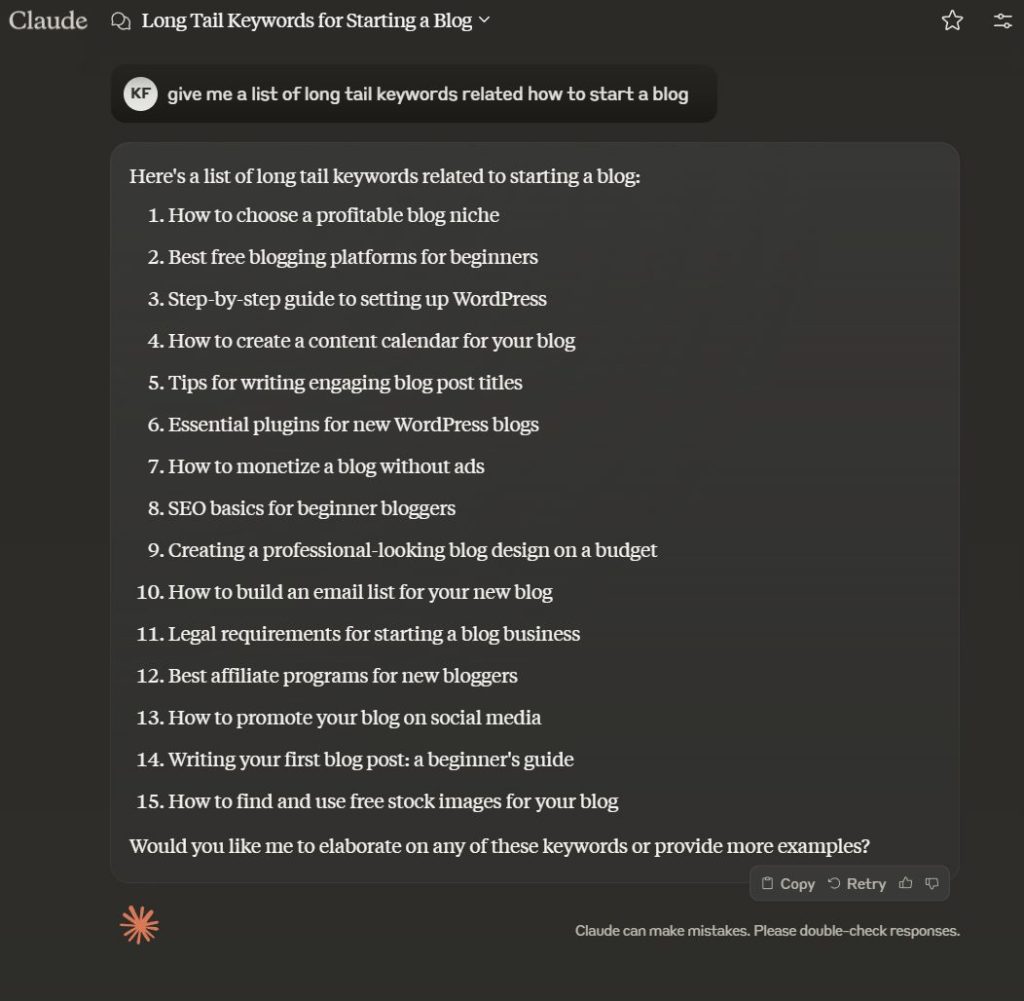This screenshot has width=1024, height=1001.
Task: Copy Claude's keyword list response
Action: coord(786,883)
